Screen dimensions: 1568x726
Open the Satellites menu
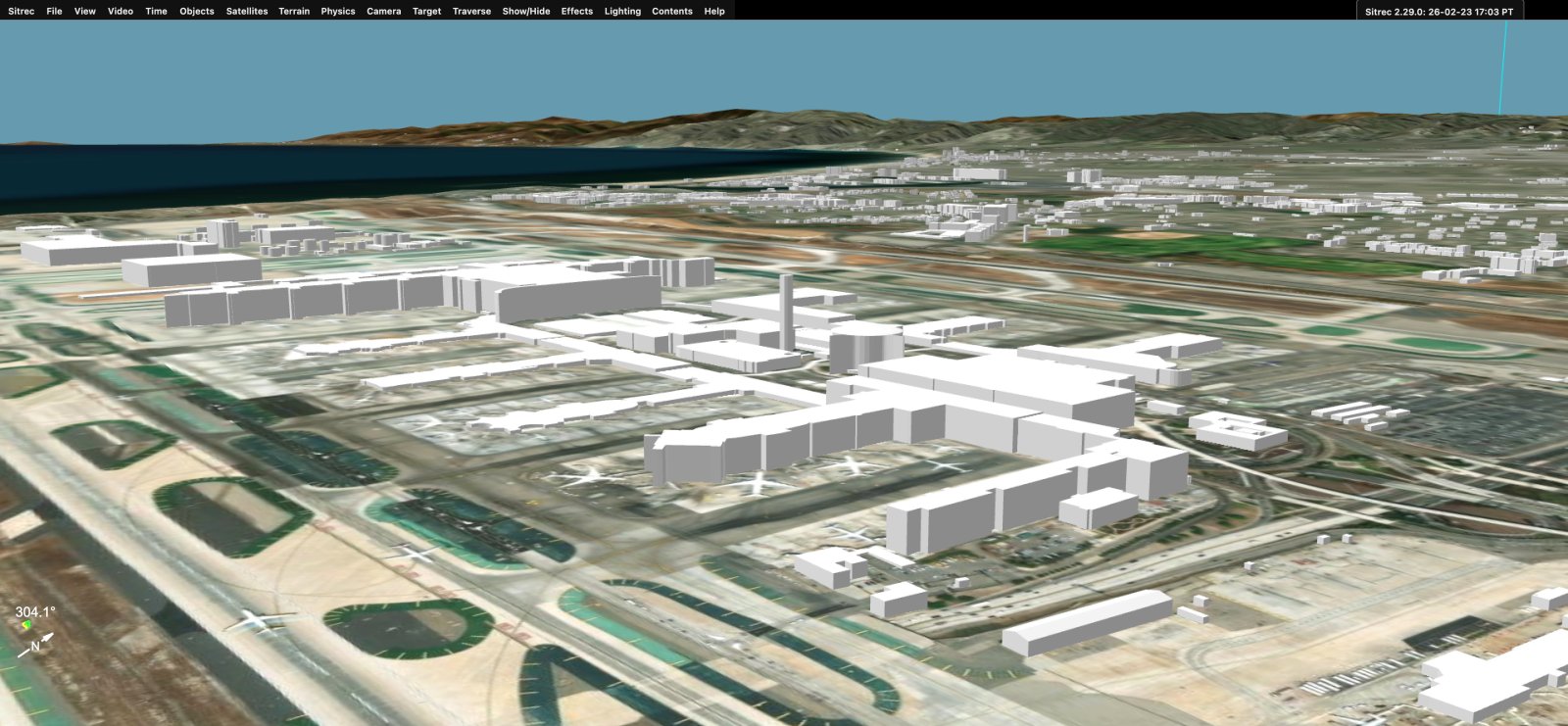tap(247, 11)
